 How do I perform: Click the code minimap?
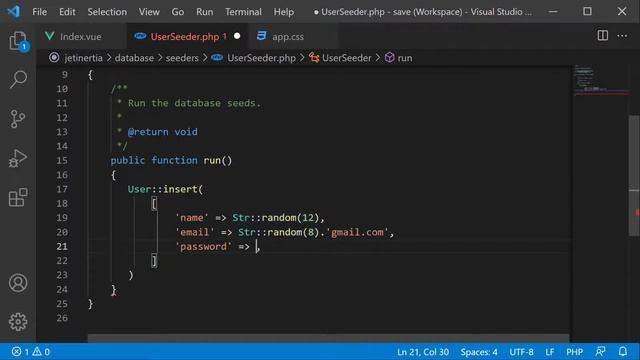(600, 80)
